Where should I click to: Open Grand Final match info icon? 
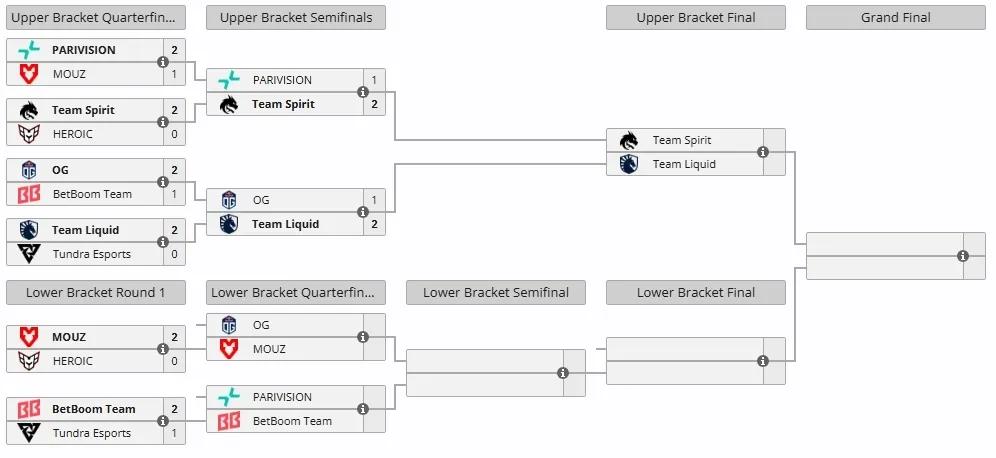click(x=963, y=256)
